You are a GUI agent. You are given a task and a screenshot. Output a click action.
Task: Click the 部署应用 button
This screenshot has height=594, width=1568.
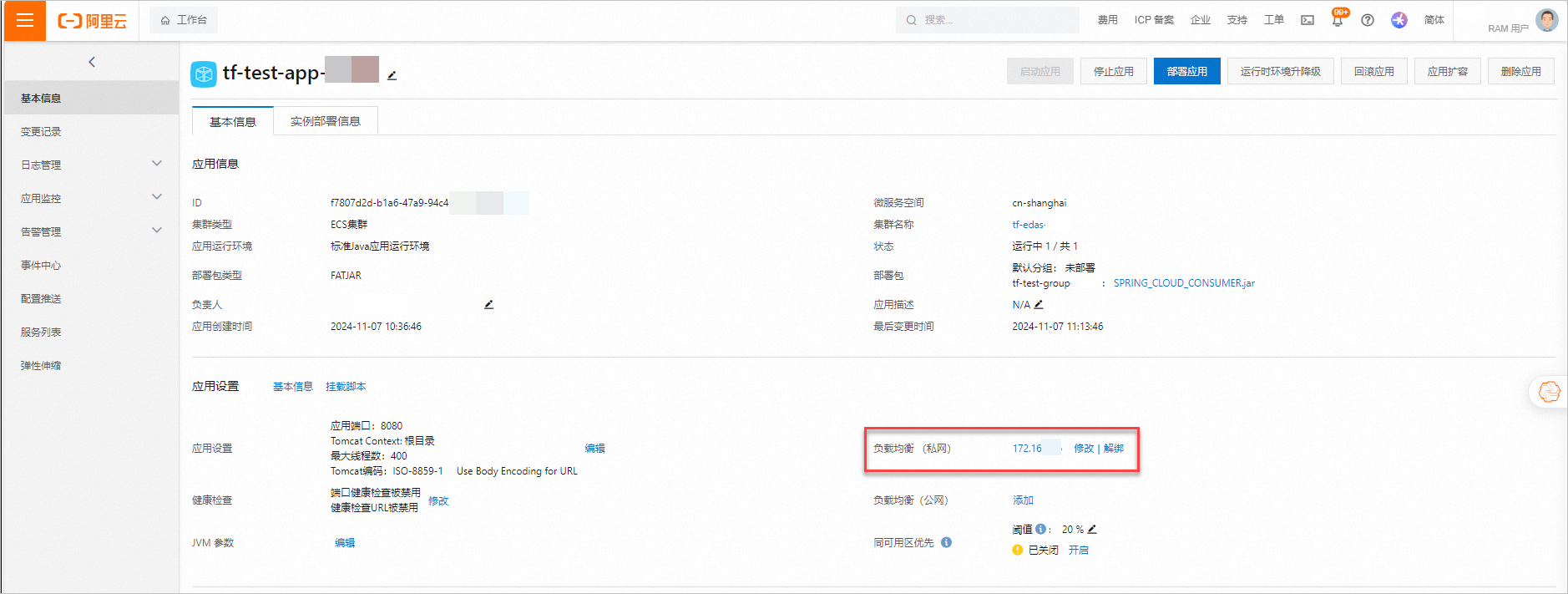[x=1187, y=71]
